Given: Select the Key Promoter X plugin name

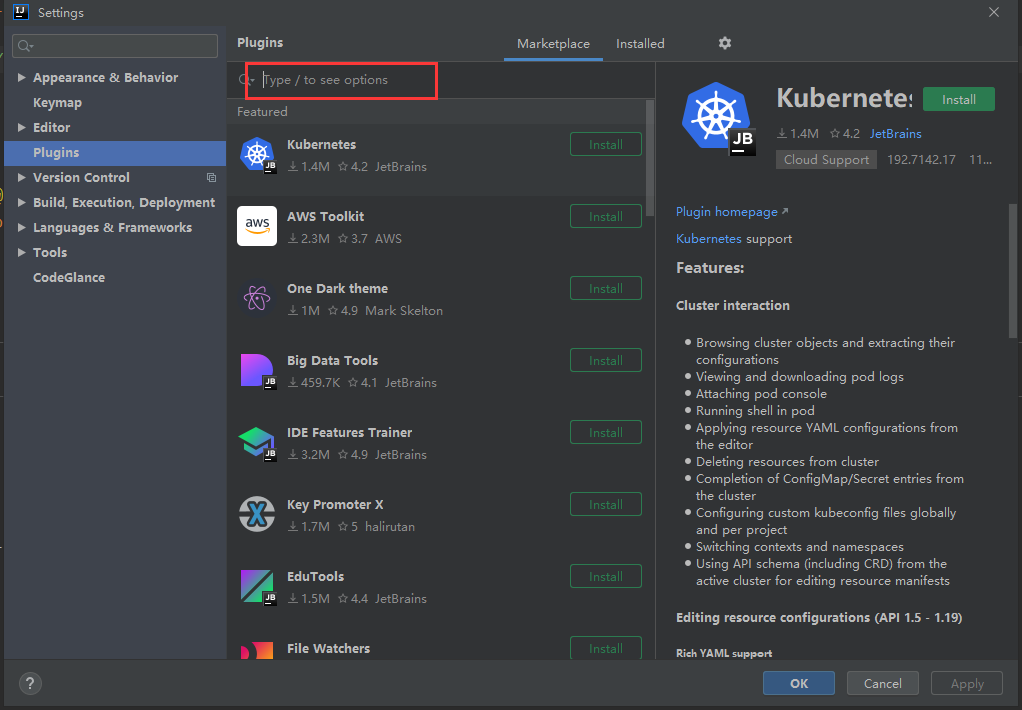Looking at the screenshot, I should coord(335,505).
